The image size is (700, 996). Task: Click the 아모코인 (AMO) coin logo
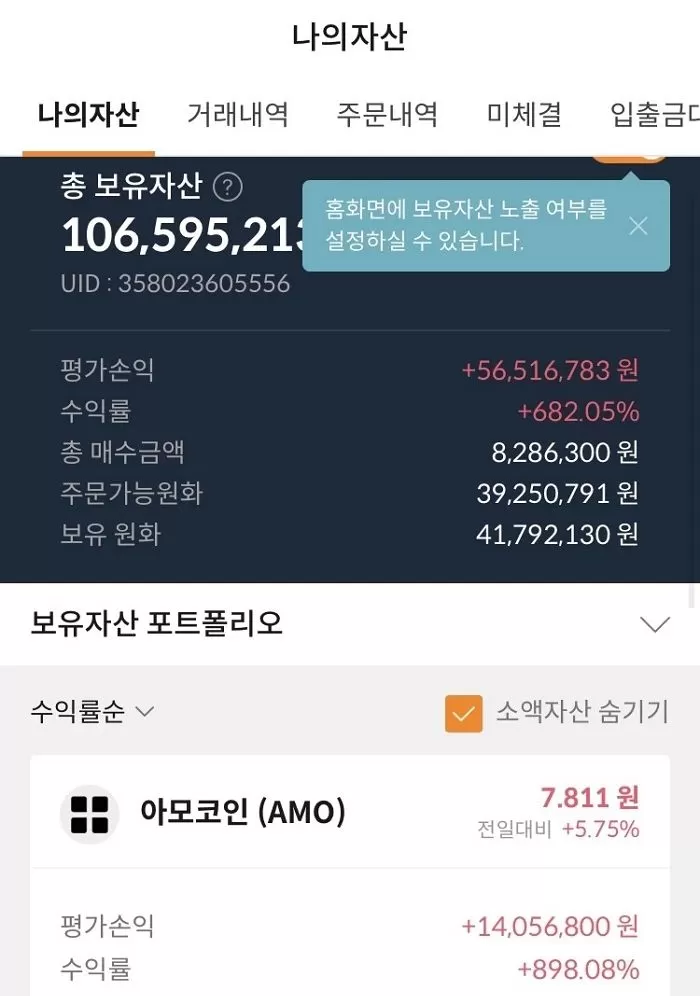pos(88,811)
